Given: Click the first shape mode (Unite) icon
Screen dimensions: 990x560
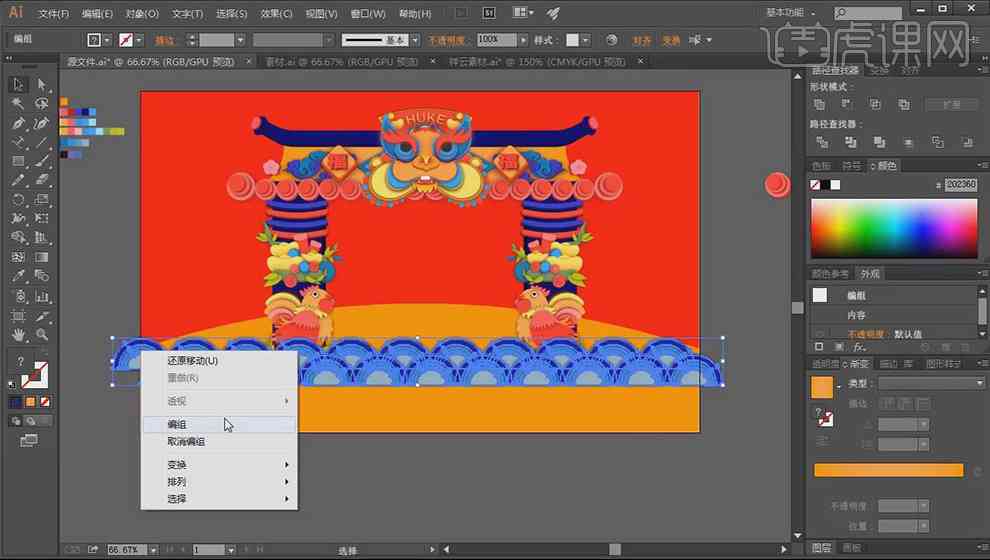Looking at the screenshot, I should point(819,104).
